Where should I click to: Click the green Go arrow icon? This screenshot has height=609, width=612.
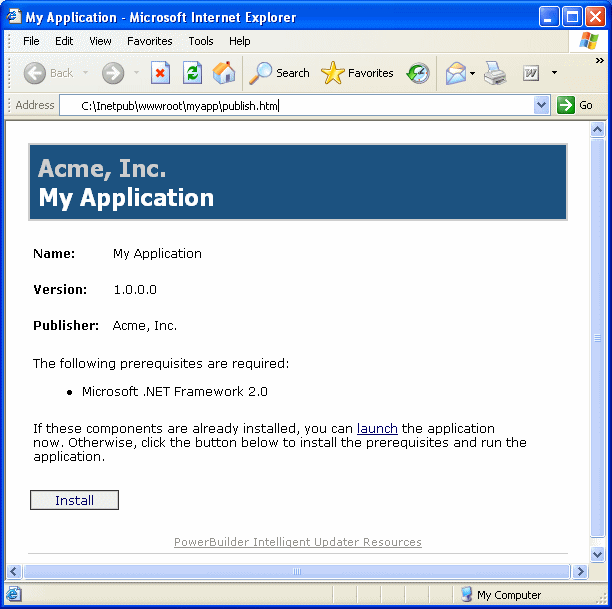566,105
